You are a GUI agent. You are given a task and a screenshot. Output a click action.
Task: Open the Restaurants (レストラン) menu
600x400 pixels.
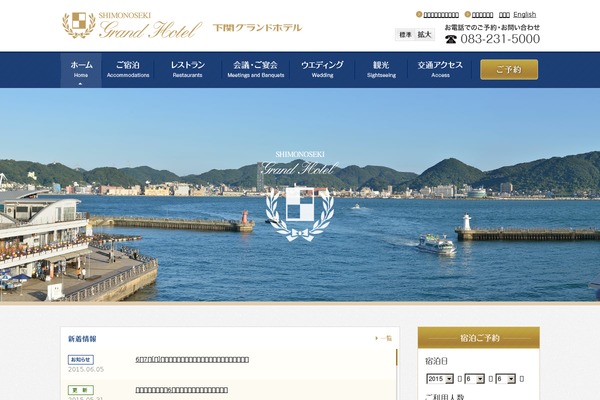[188, 70]
